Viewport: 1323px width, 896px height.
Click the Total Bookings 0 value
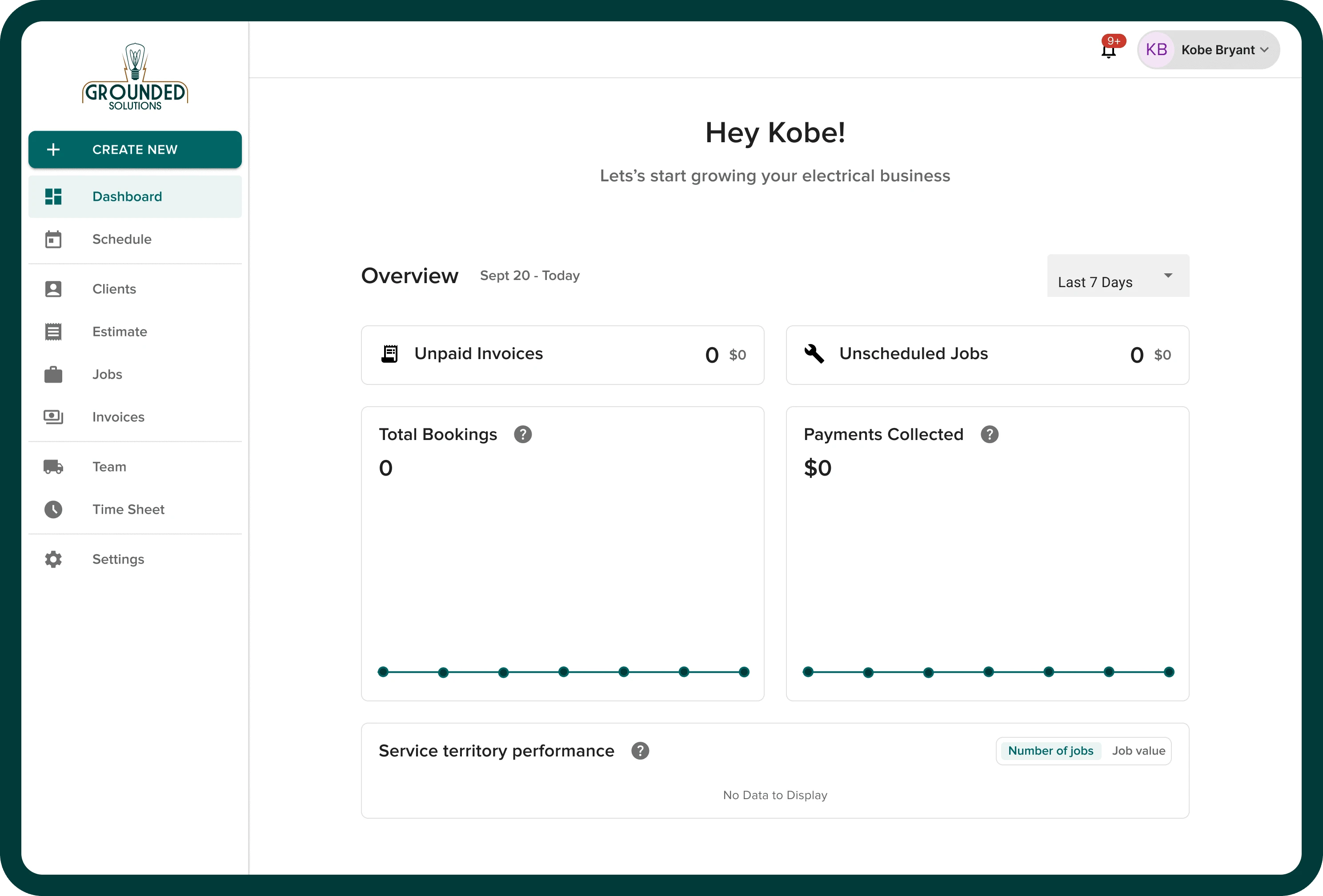(x=385, y=468)
